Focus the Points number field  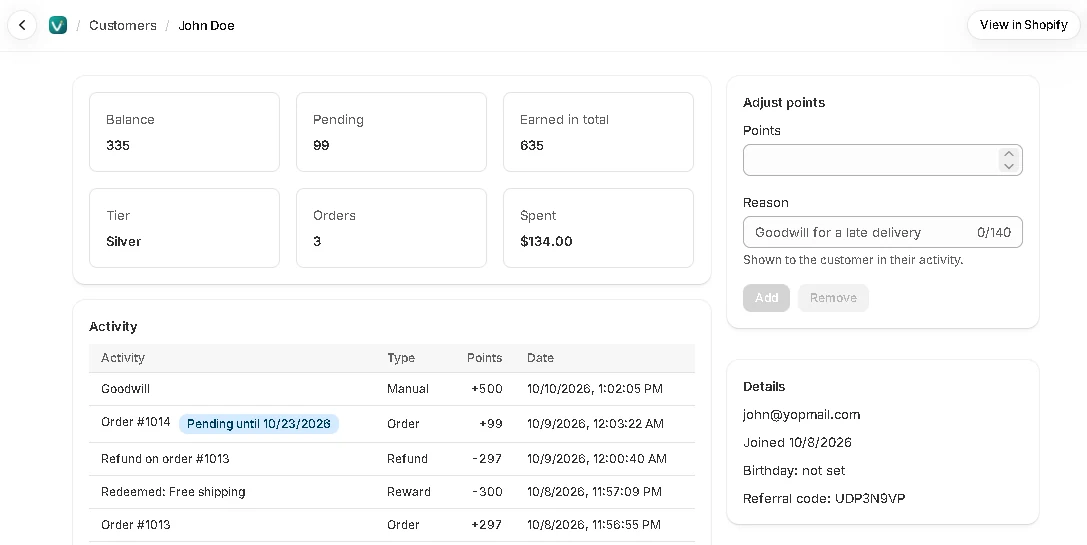(x=882, y=160)
